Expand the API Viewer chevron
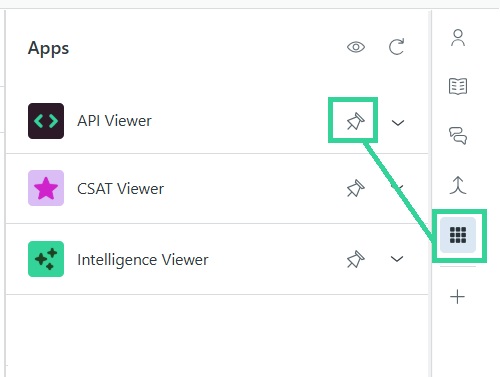The width and height of the screenshot is (500, 377). 398,123
